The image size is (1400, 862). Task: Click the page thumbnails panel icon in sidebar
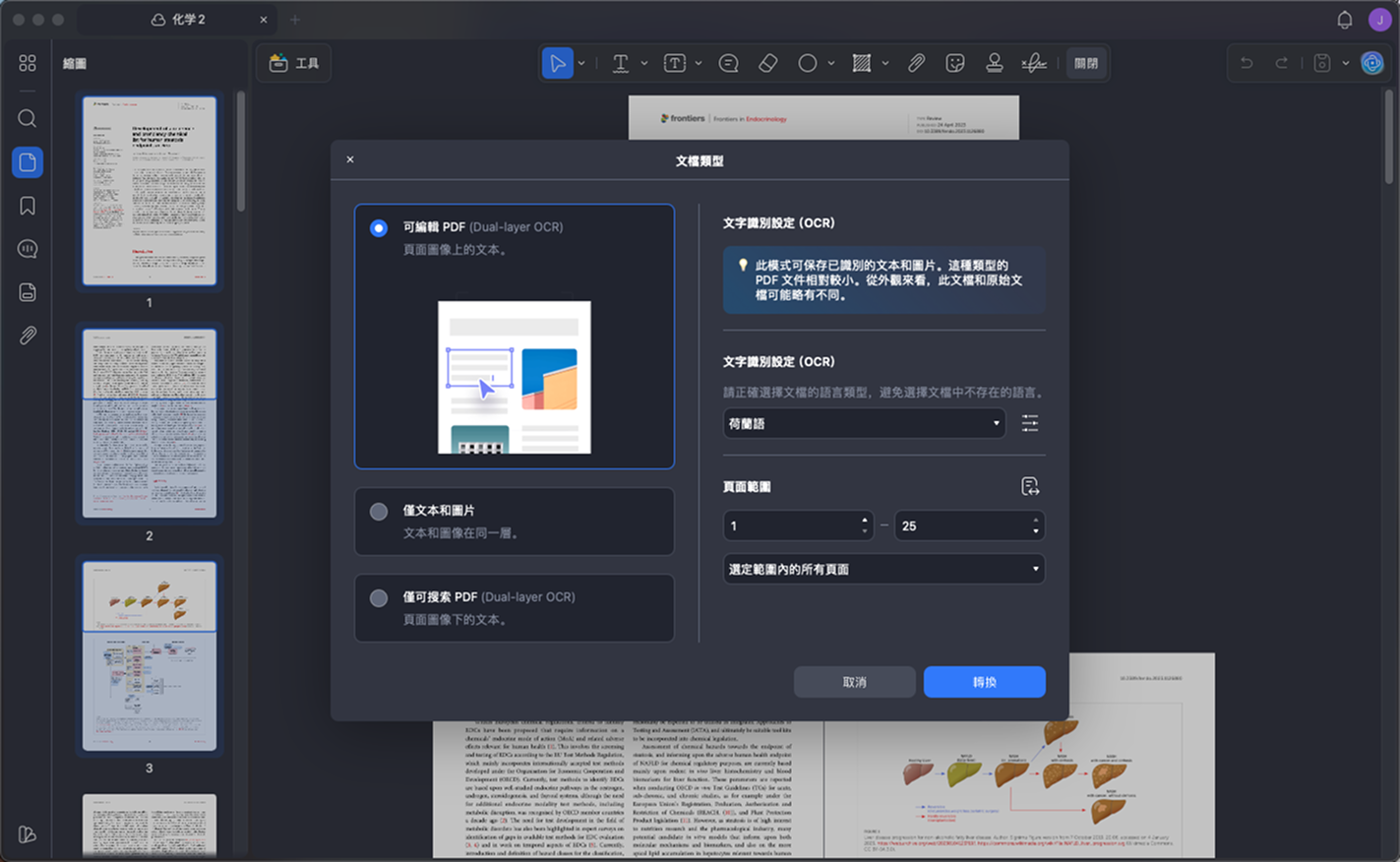click(28, 162)
